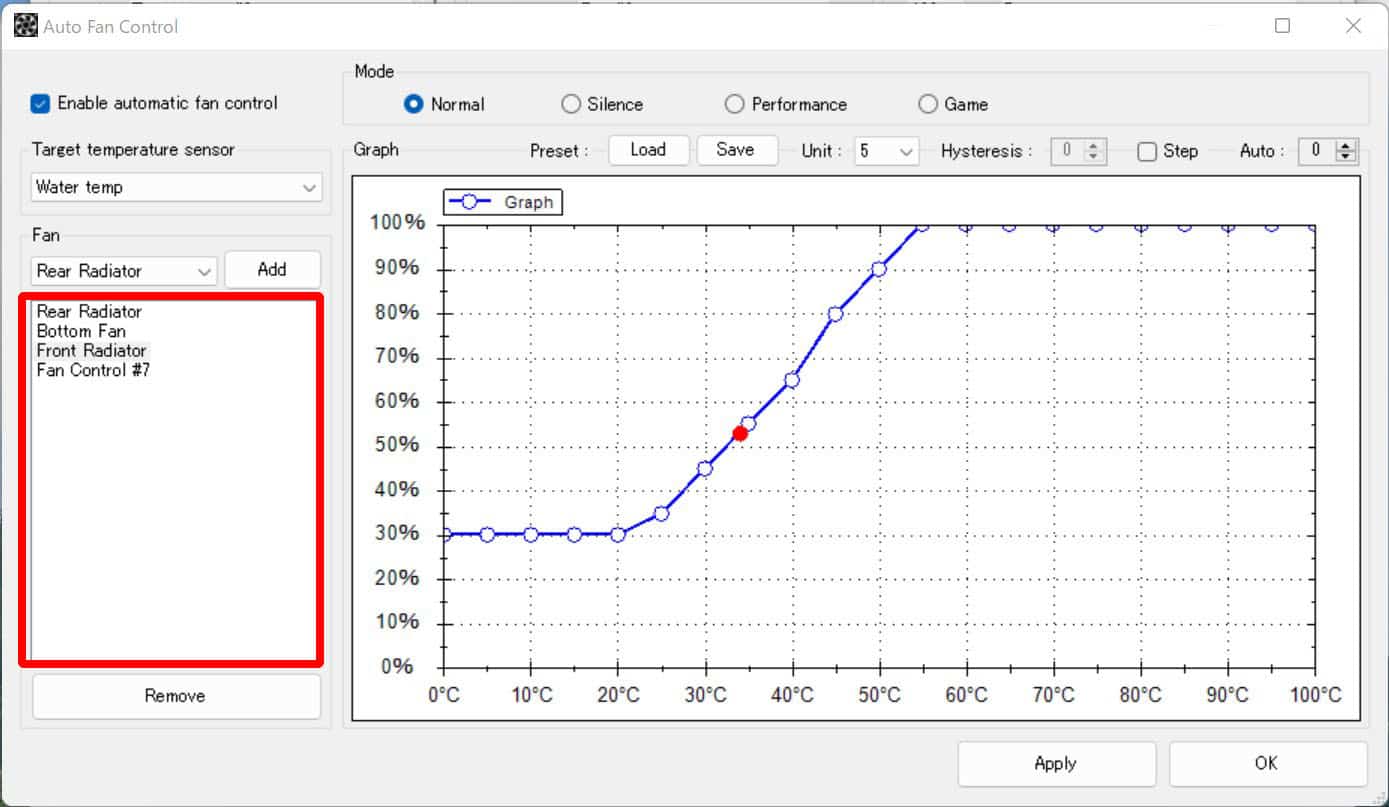The height and width of the screenshot is (807, 1389).
Task: Toggle Enable automatic fan control checkbox
Action: [x=40, y=103]
